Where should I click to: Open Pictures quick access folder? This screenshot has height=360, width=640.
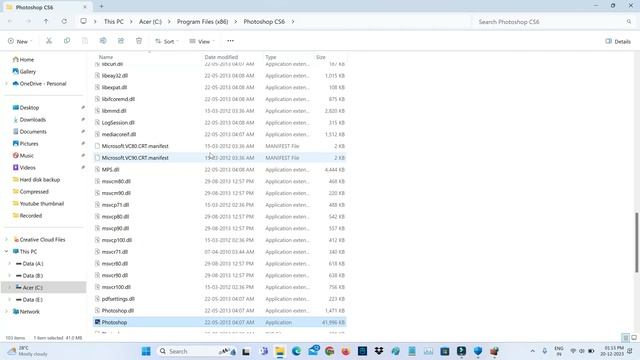25,144
